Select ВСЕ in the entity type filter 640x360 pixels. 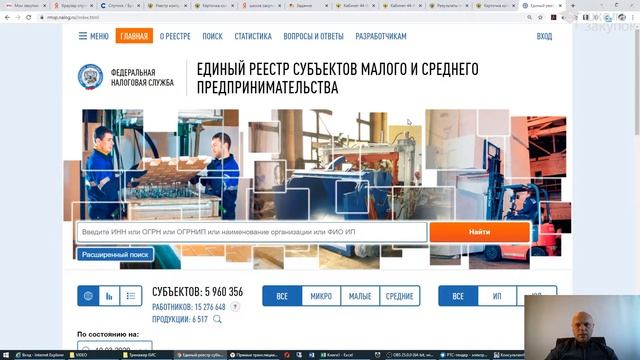coord(458,296)
